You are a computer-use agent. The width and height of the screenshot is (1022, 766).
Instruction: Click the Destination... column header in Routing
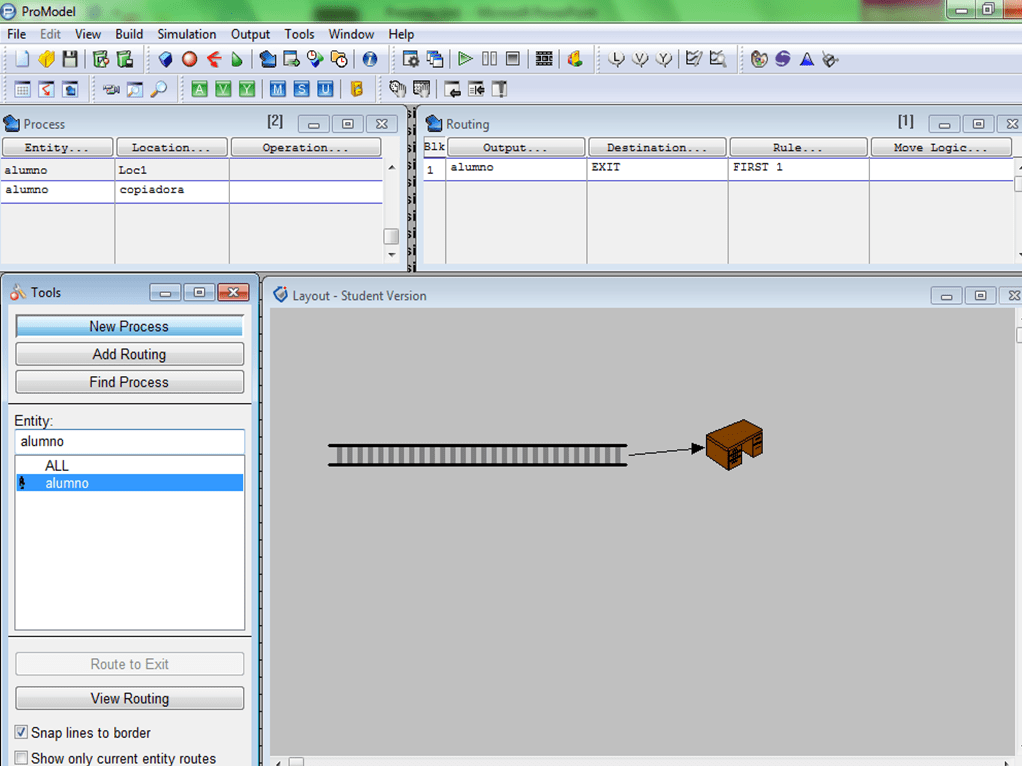click(x=656, y=148)
